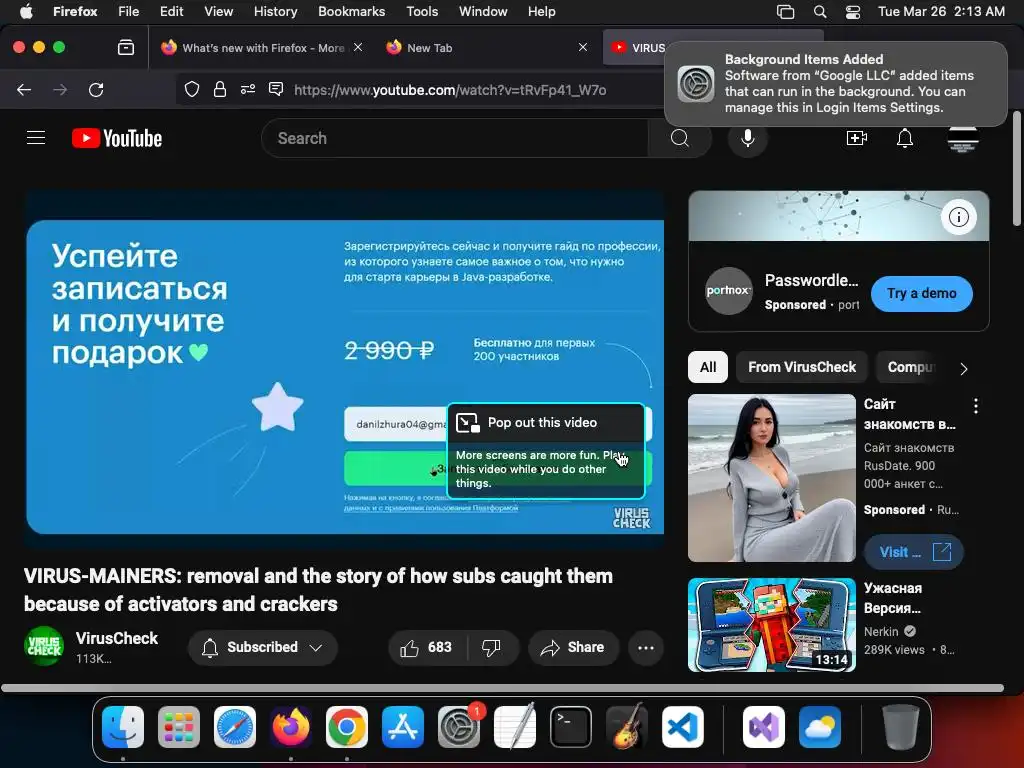Click the auto-translate/caption icon in address bar
The image size is (1024, 768).
(276, 89)
